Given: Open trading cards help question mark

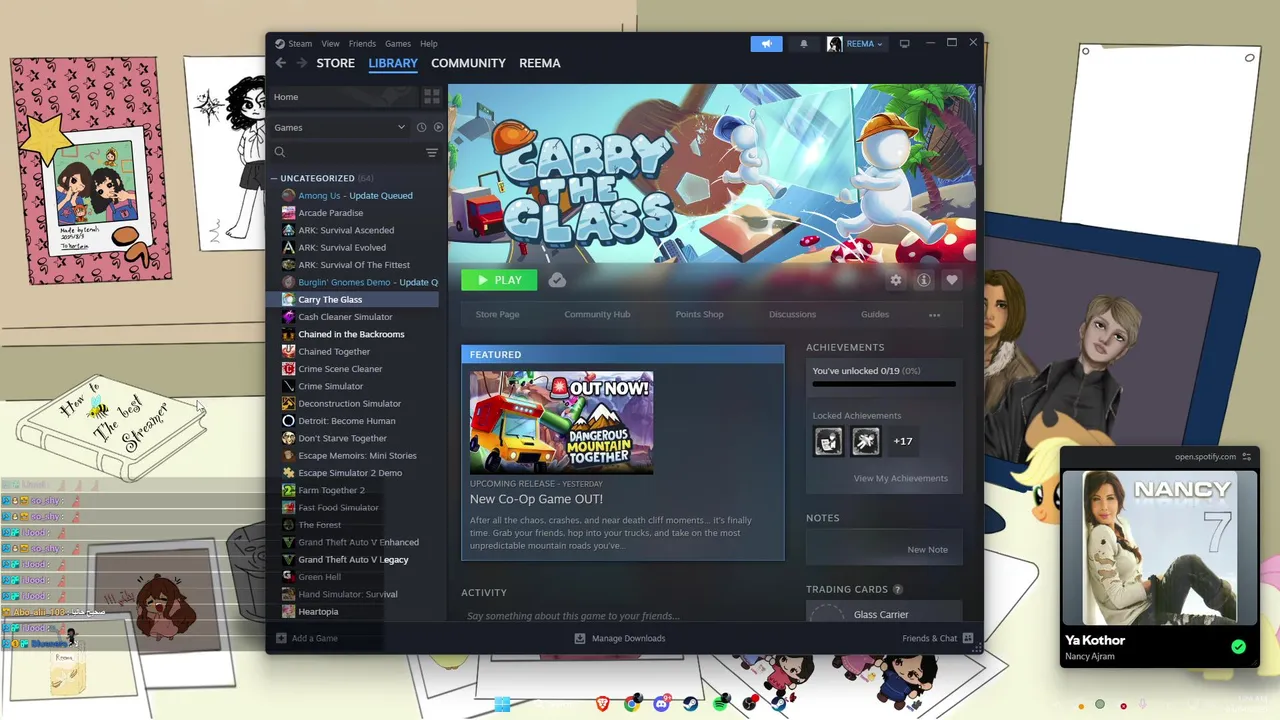Looking at the screenshot, I should 897,590.
